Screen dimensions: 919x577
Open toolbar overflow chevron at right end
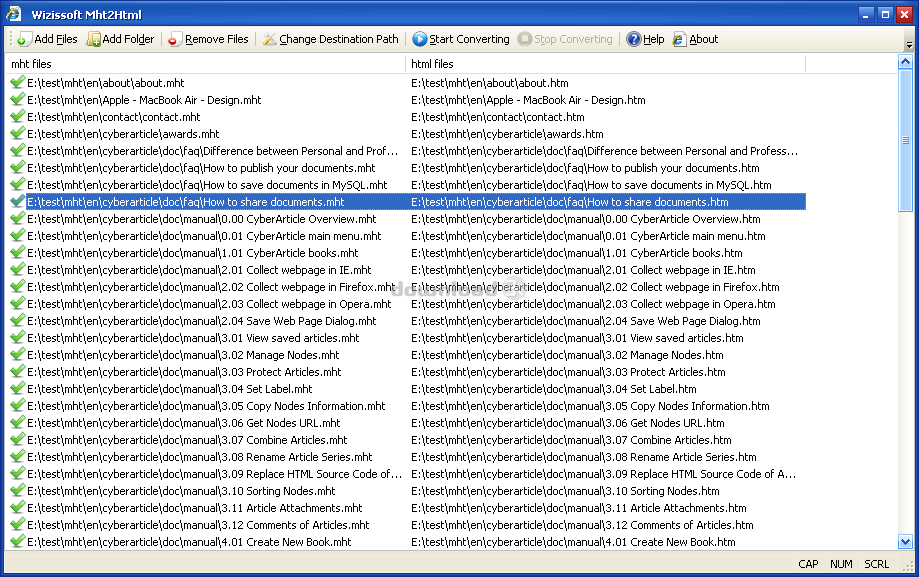pos(909,44)
